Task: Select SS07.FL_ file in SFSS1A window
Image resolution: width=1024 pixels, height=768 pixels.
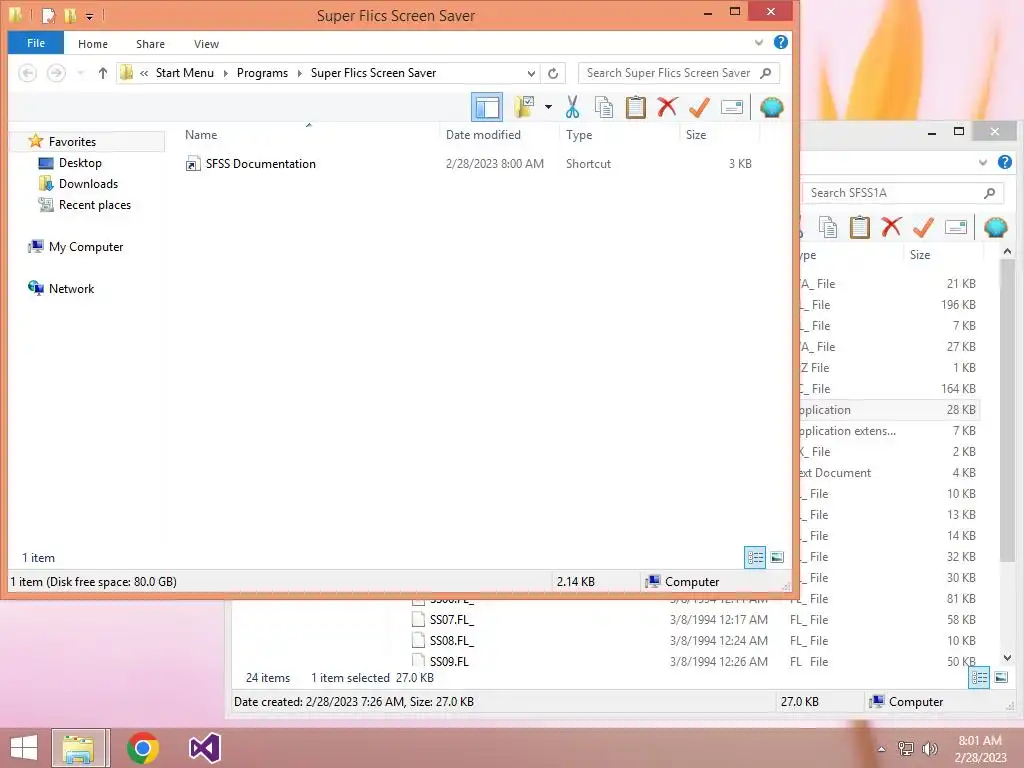Action: (x=452, y=620)
